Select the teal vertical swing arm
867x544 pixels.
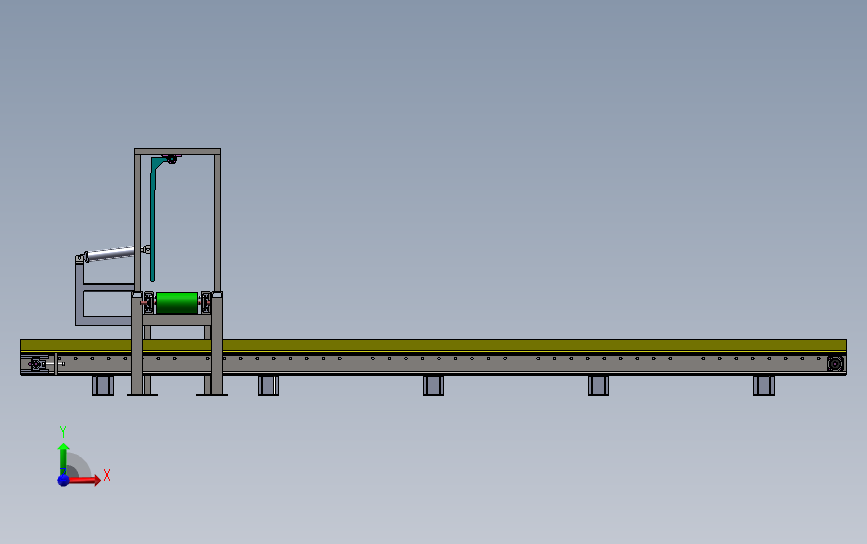(153, 220)
